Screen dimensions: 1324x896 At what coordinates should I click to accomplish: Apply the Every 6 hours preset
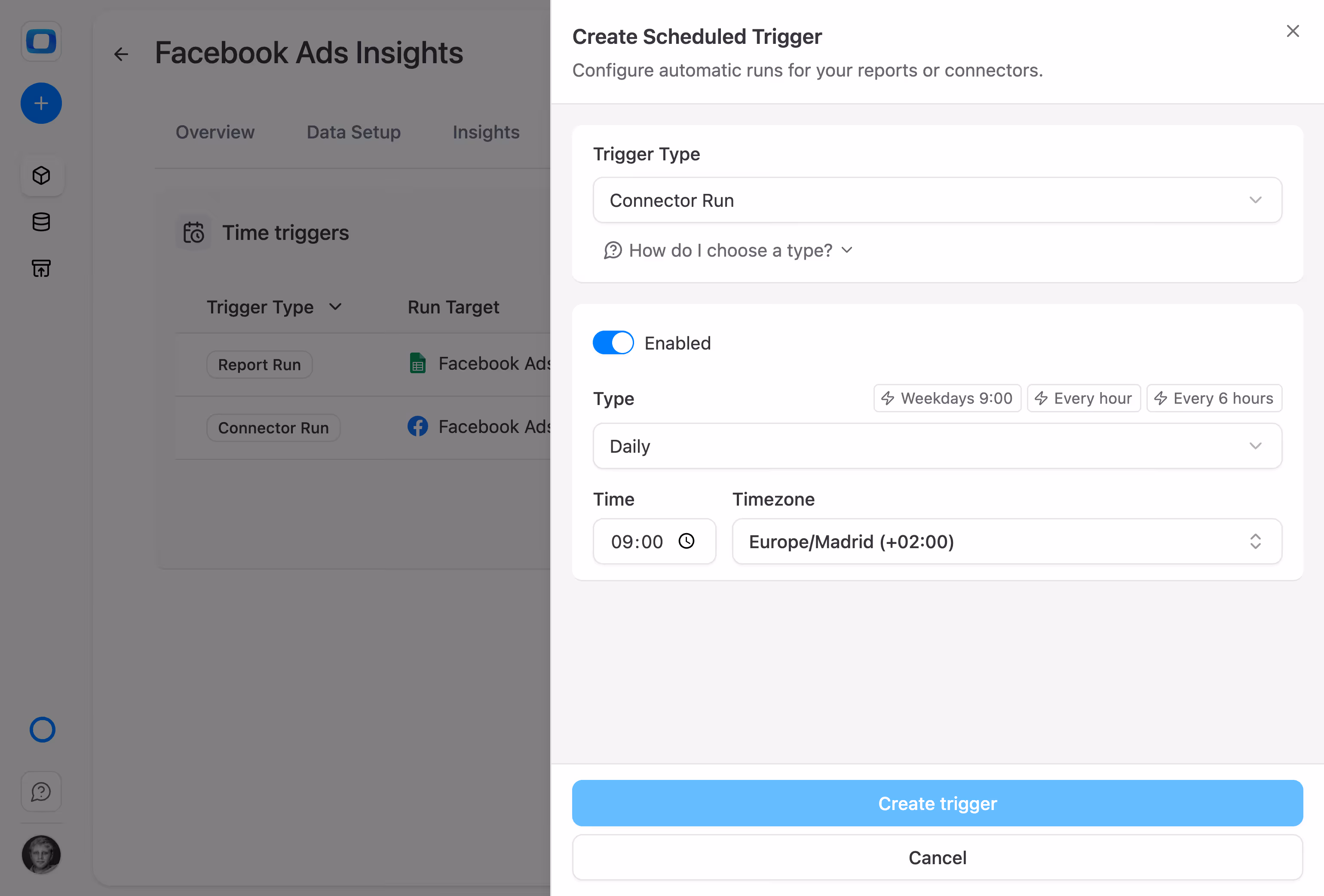[x=1214, y=398]
